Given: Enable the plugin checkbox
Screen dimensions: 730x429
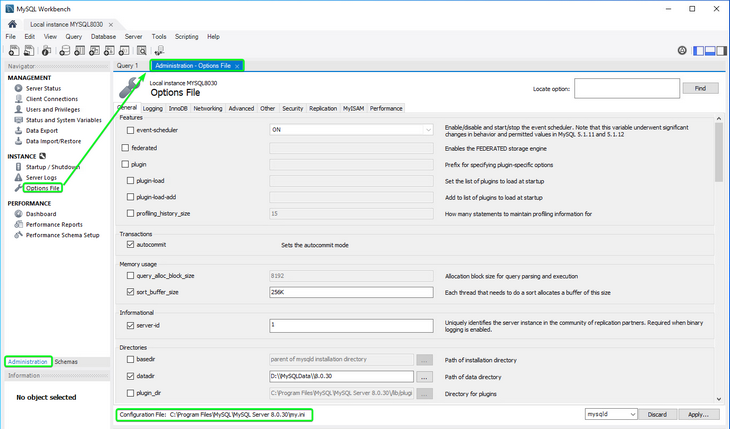Looking at the screenshot, I should point(125,164).
